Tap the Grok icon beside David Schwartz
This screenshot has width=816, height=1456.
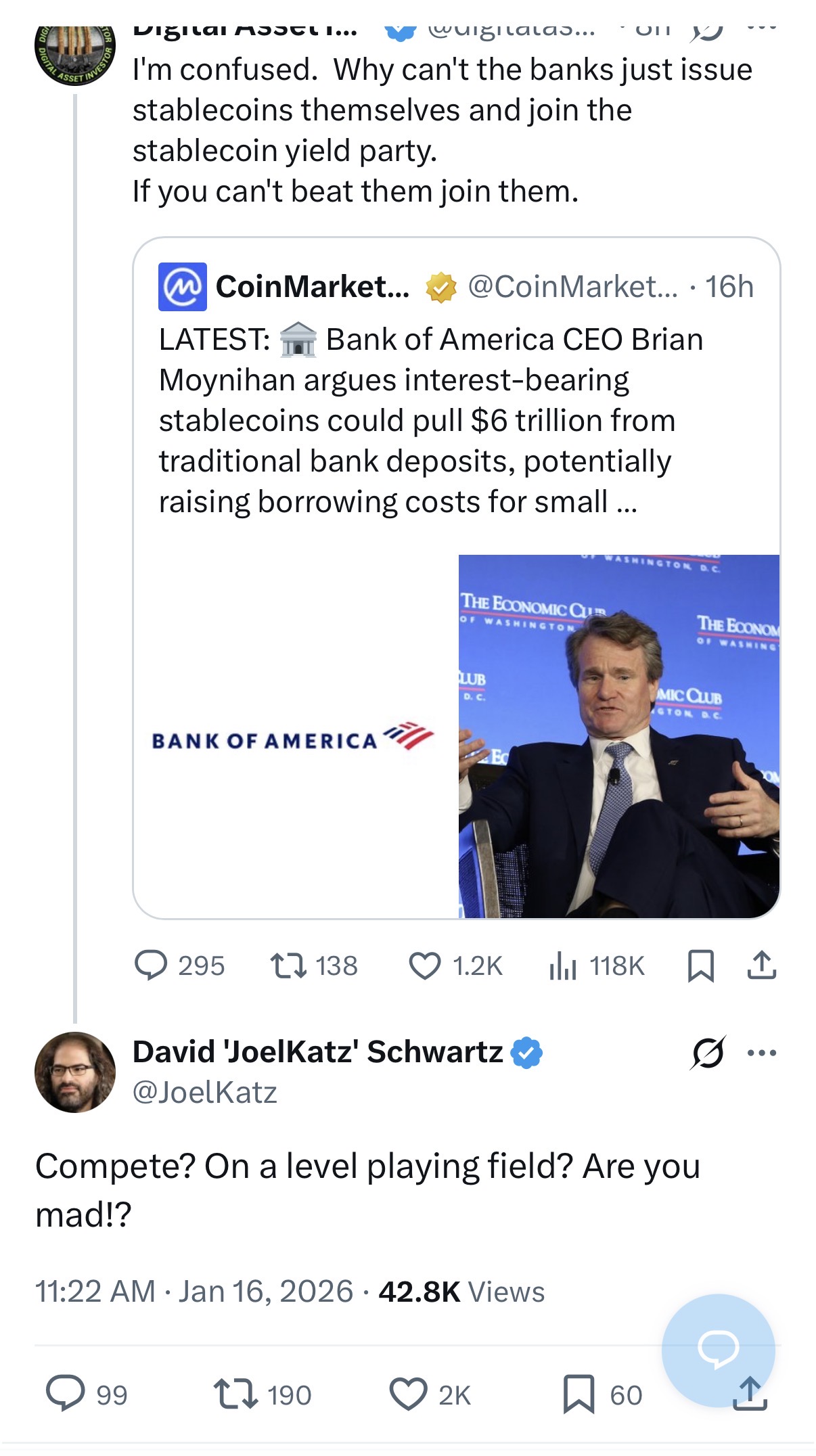tap(708, 1053)
